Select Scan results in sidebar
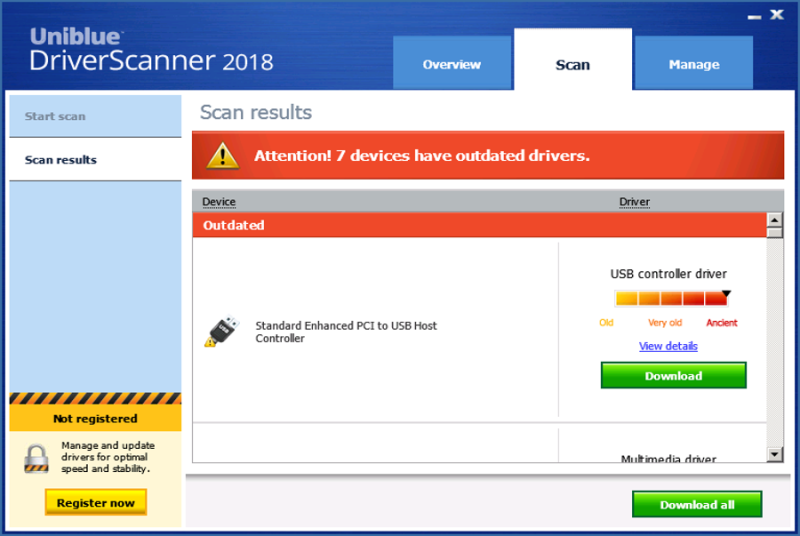This screenshot has width=800, height=536. pos(95,159)
